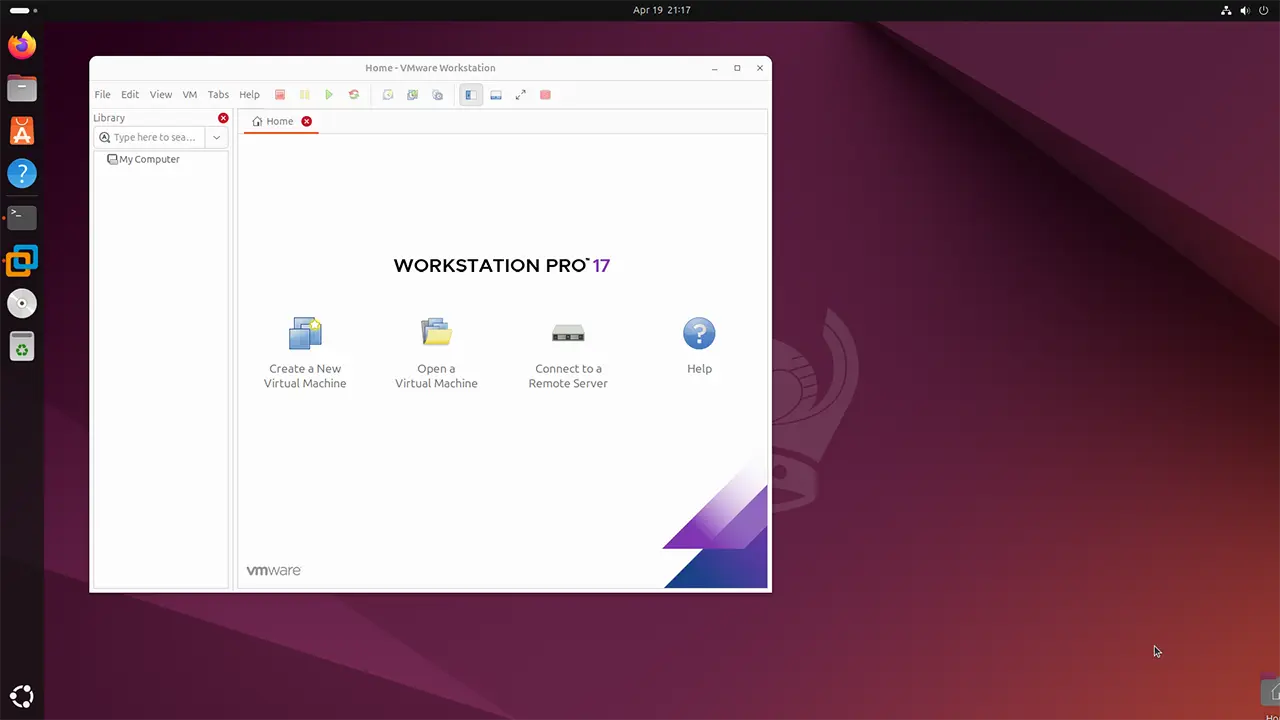Click the power icon in system tray
This screenshot has width=1280, height=720.
(1264, 10)
